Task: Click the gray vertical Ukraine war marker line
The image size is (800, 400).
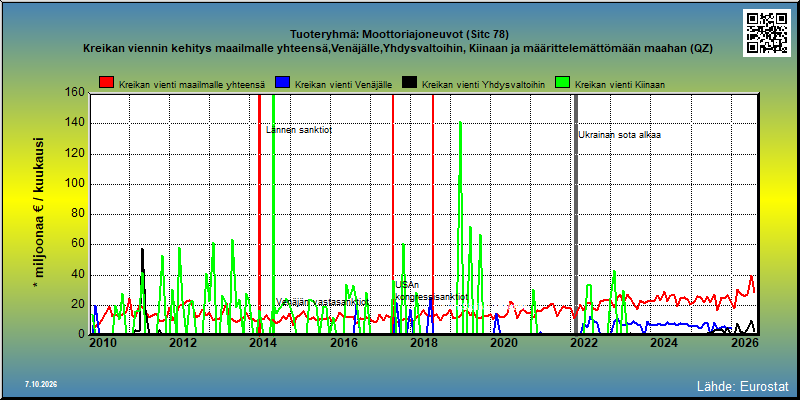Action: [x=576, y=213]
